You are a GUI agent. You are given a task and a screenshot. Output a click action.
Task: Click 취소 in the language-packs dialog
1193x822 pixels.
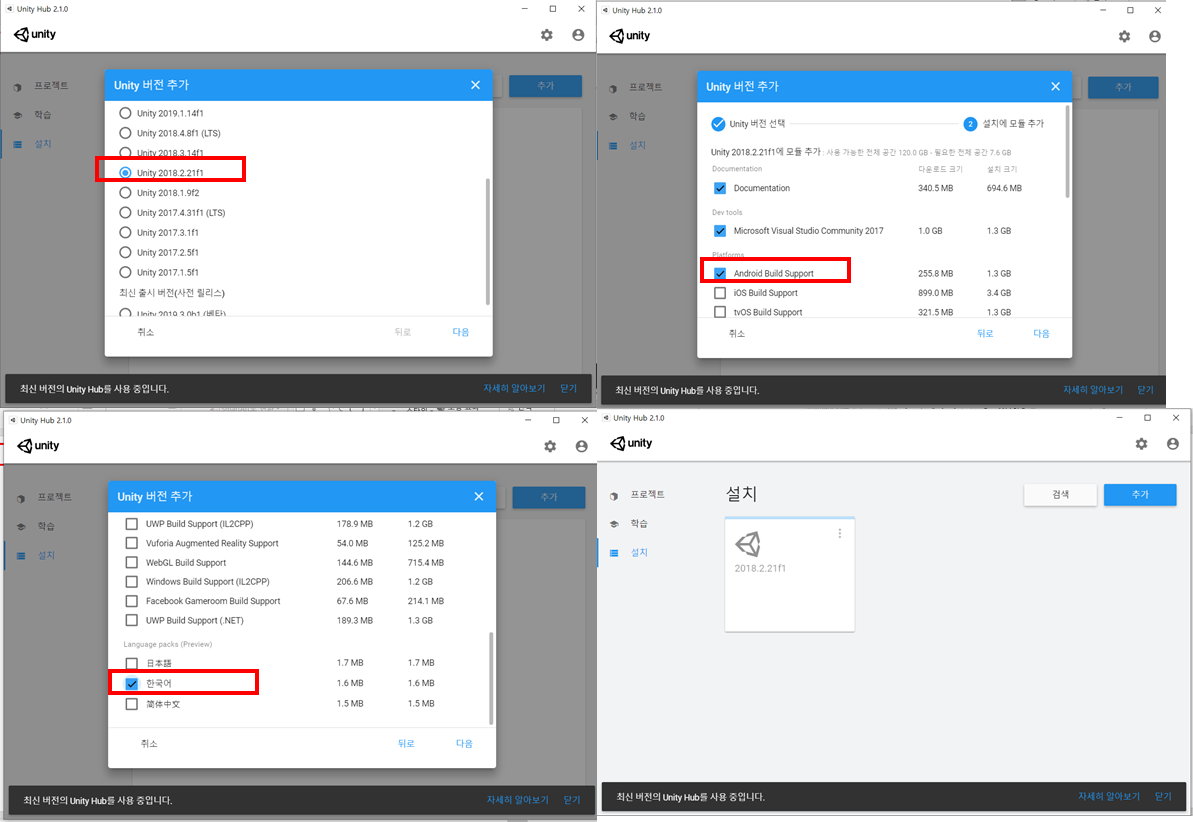(x=149, y=744)
